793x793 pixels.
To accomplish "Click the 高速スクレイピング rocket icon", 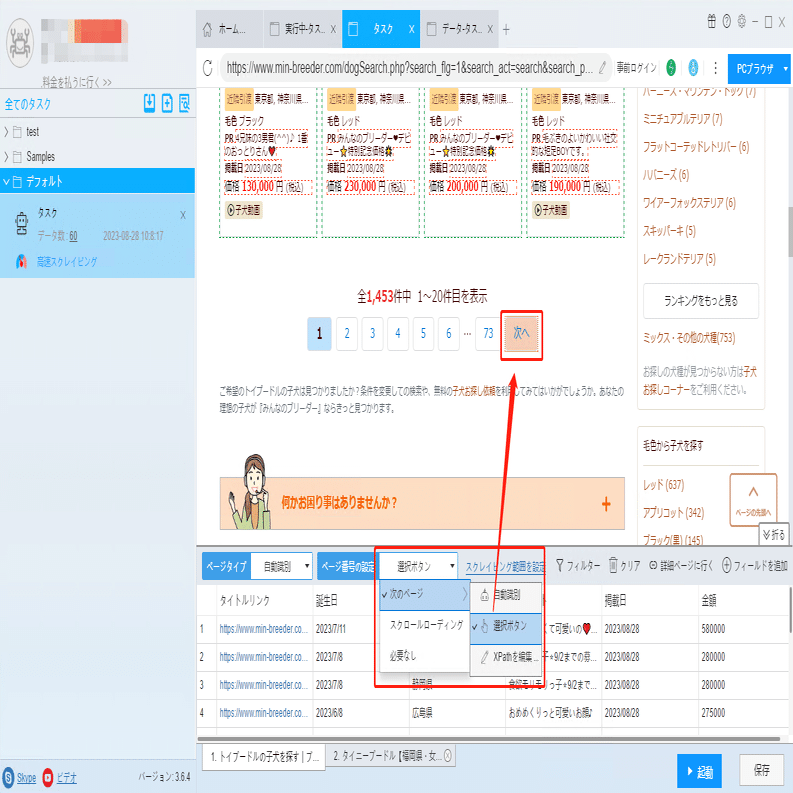I will (x=21, y=261).
